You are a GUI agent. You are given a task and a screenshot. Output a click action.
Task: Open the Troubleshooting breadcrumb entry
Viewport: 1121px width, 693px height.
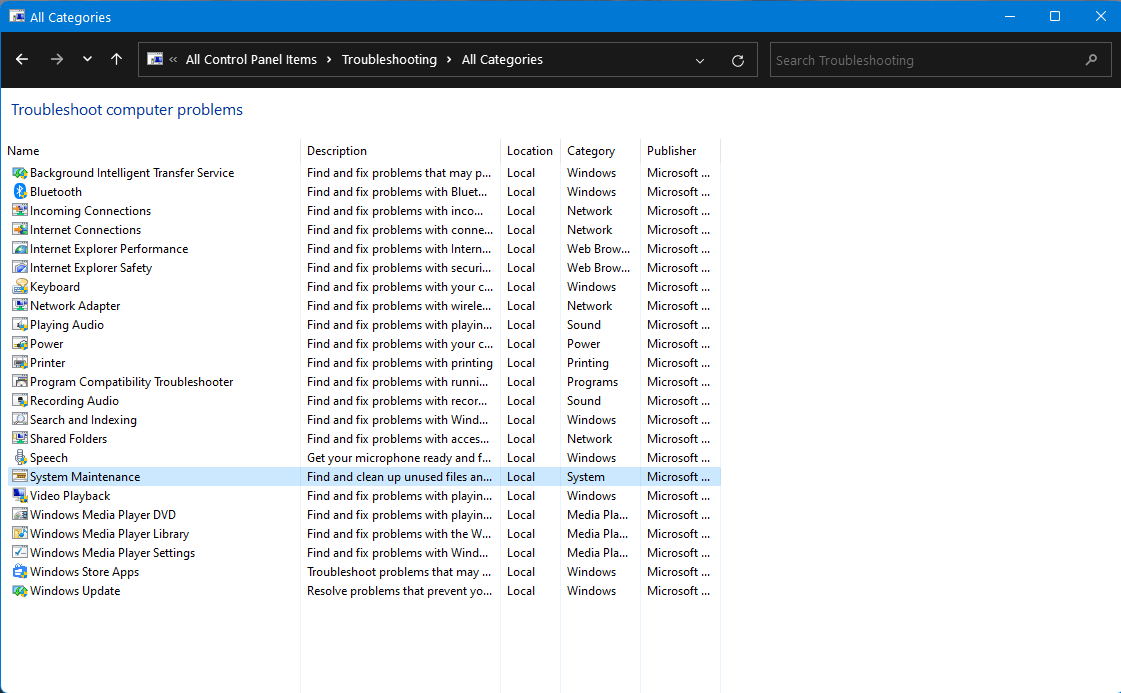pos(389,59)
